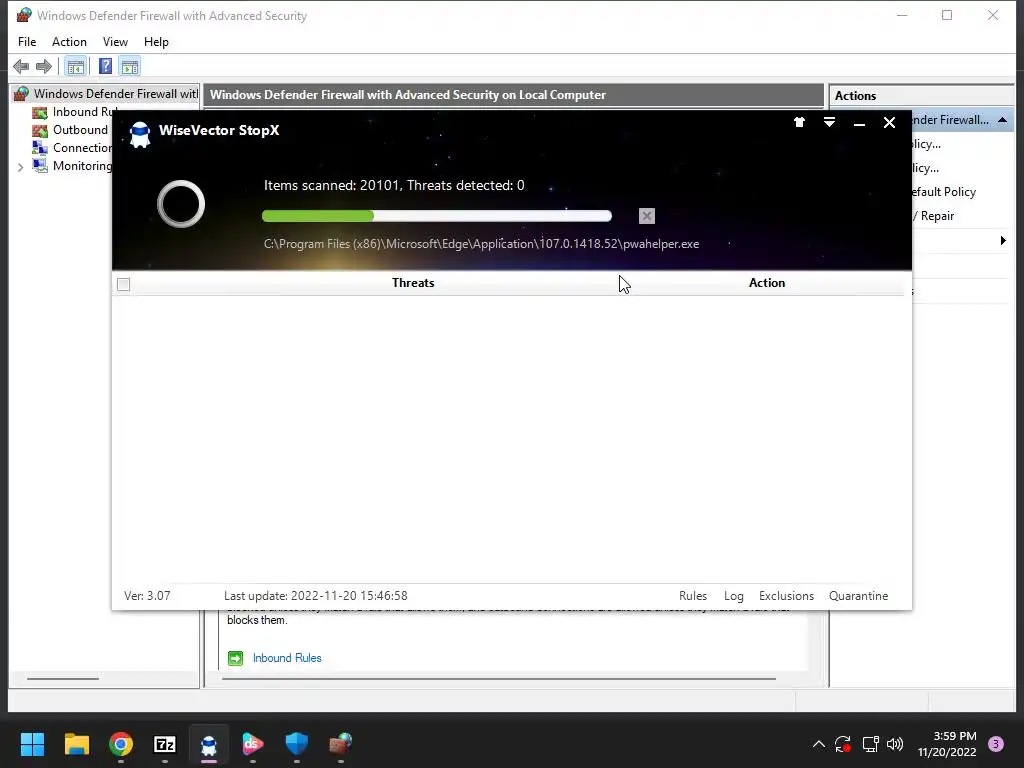Click green arrow icon beside Inbound Rules
This screenshot has height=768, width=1024.
235,658
